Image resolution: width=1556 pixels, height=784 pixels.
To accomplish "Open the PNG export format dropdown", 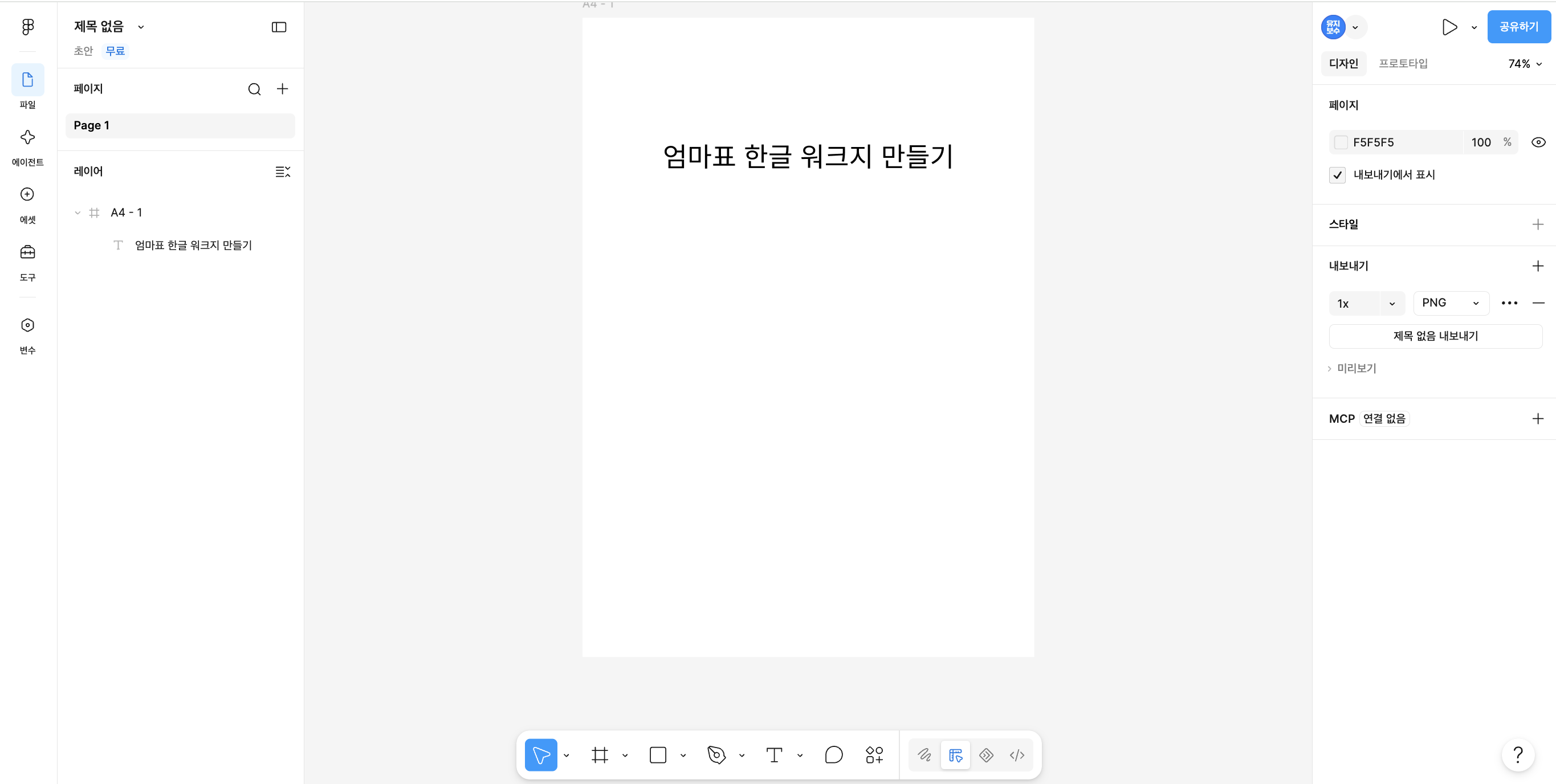I will [1451, 303].
